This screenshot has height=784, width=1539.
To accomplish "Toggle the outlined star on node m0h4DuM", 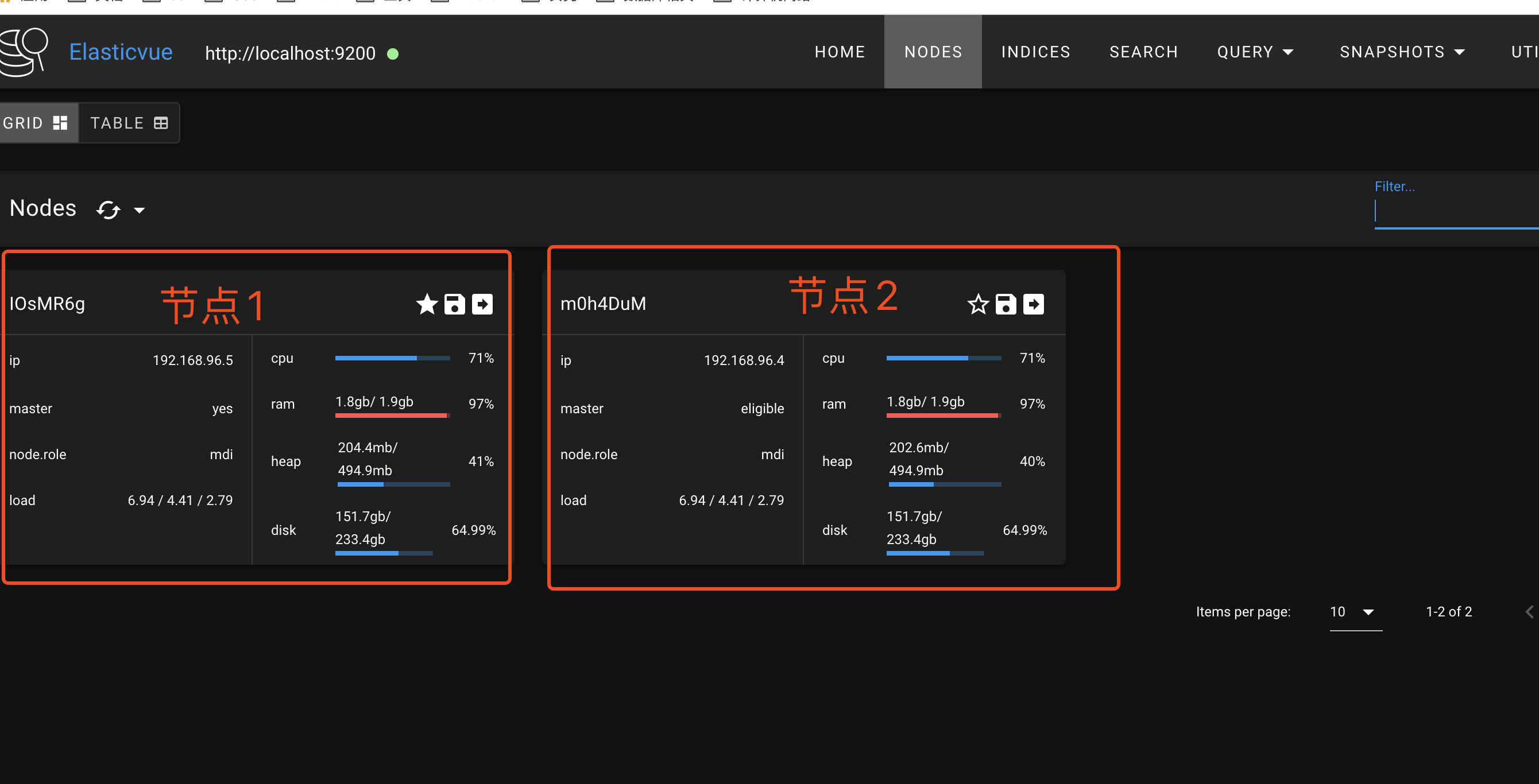I will point(978,304).
